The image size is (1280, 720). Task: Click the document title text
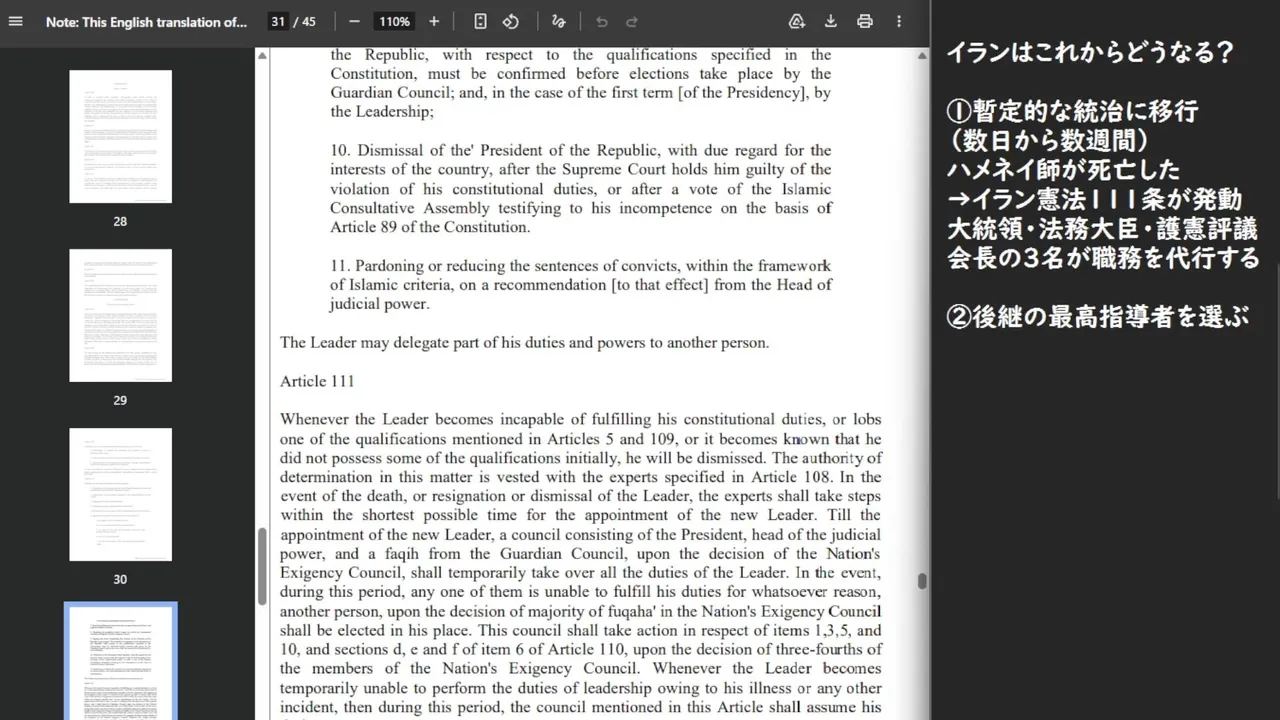(146, 21)
